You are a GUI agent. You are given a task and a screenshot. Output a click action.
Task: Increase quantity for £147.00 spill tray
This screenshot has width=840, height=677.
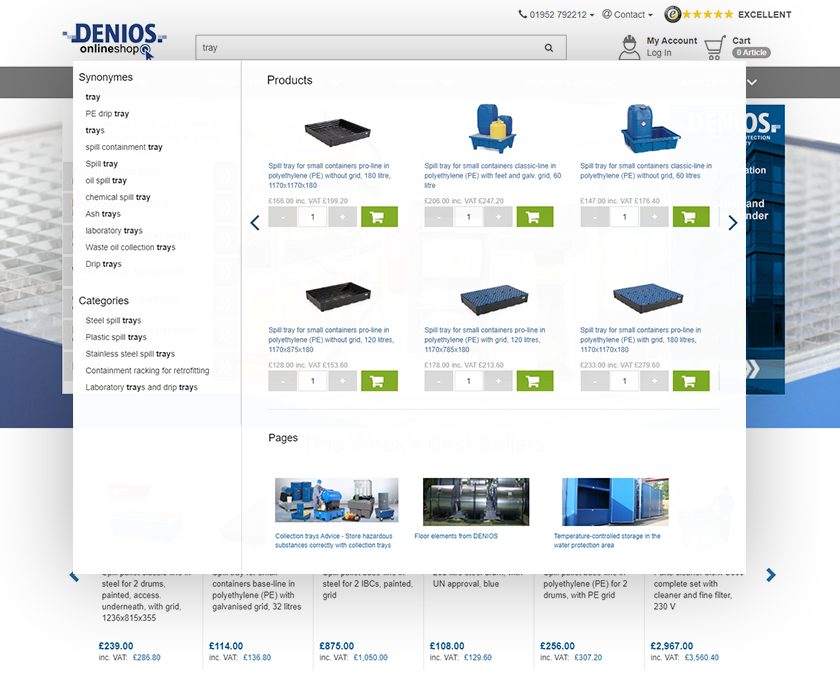654,217
